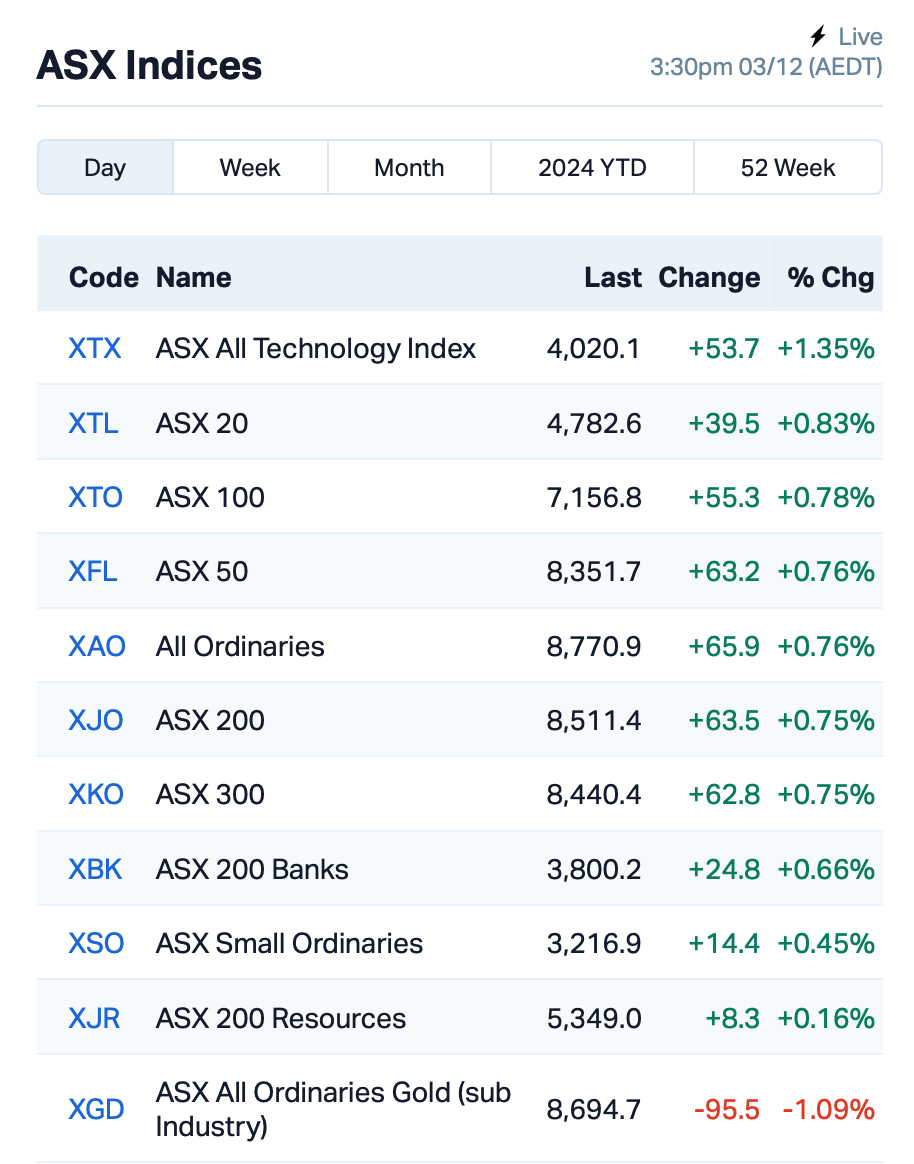Image resolution: width=914 pixels, height=1164 pixels.
Task: Open the XGD gold index link
Action: click(96, 1110)
